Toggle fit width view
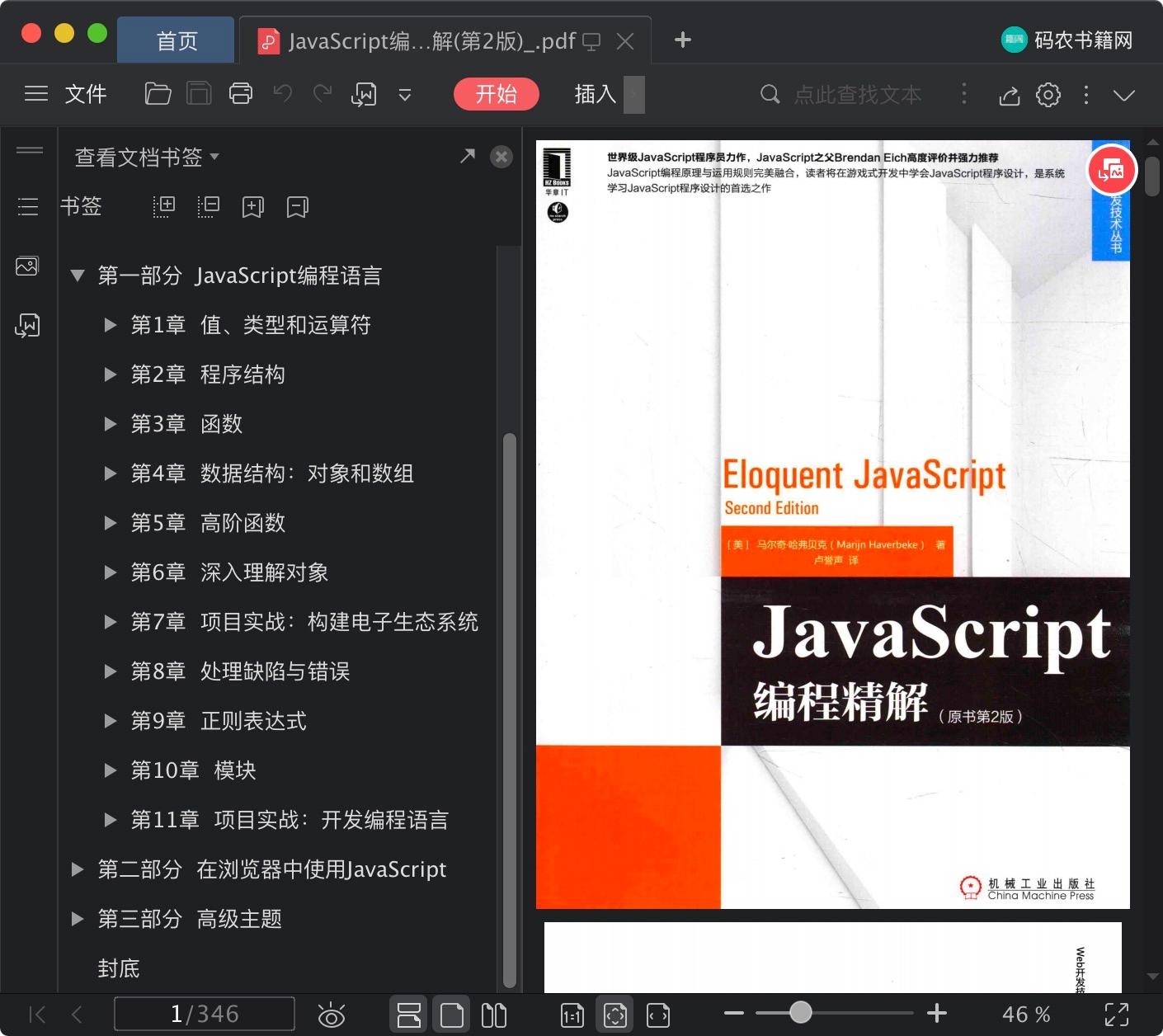 [x=658, y=1015]
